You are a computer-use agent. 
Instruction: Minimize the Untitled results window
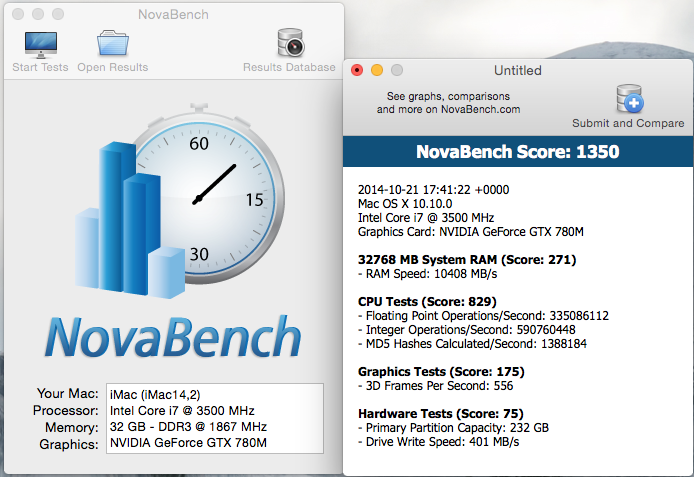[x=377, y=70]
